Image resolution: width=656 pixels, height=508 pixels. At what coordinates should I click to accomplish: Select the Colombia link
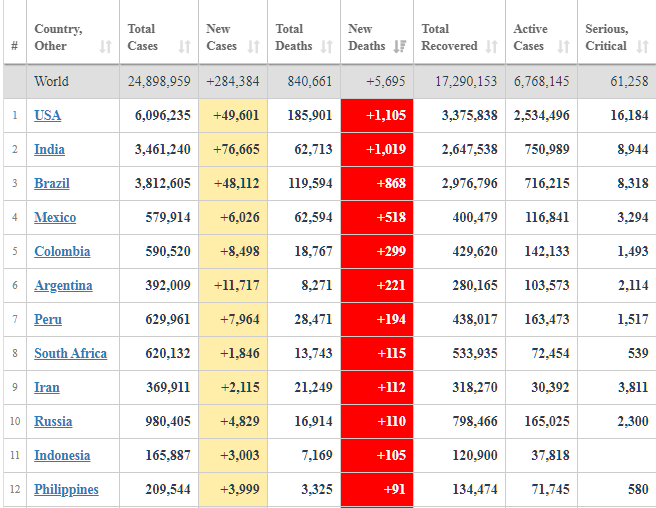(62, 251)
